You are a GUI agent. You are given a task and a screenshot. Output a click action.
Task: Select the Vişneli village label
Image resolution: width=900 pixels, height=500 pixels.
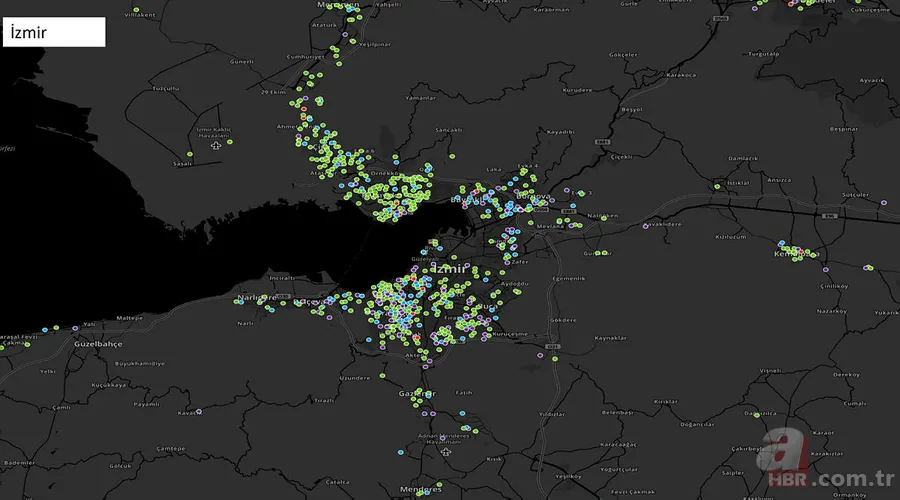770,371
